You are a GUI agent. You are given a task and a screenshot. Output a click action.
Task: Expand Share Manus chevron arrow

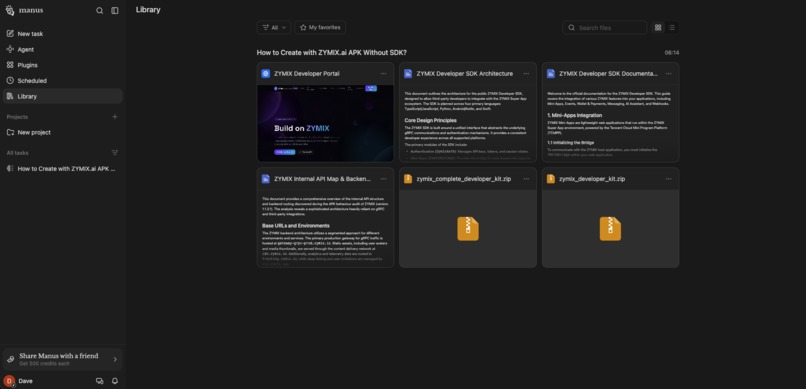115,359
